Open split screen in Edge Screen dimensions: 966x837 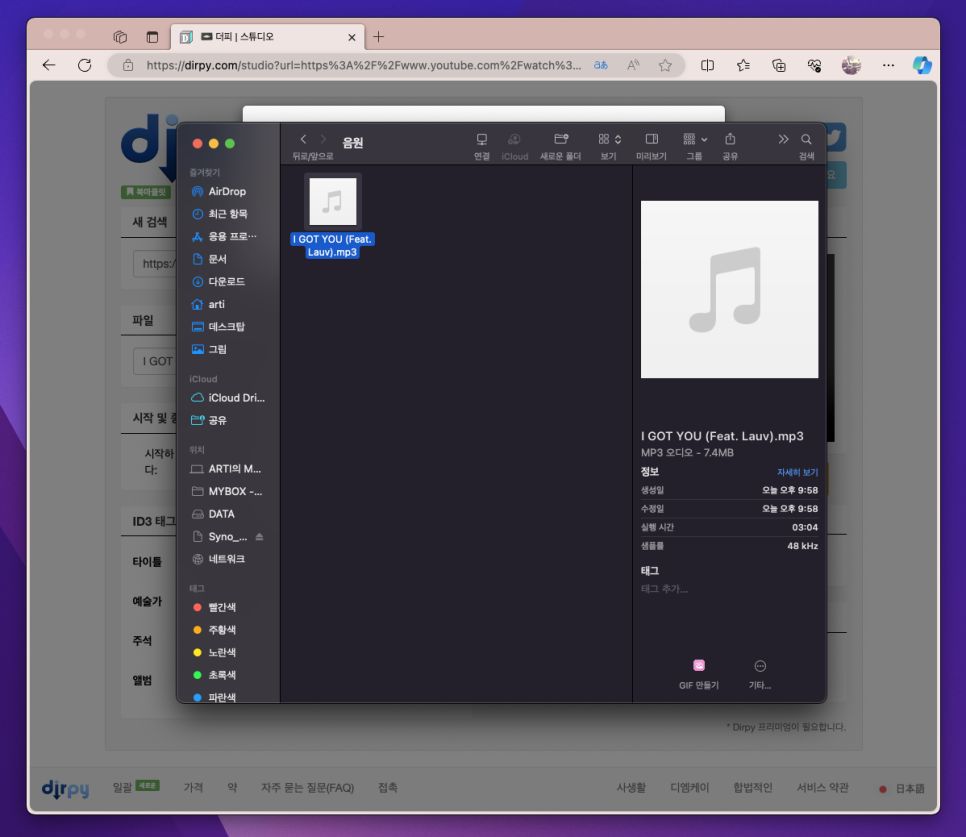pyautogui.click(x=707, y=65)
